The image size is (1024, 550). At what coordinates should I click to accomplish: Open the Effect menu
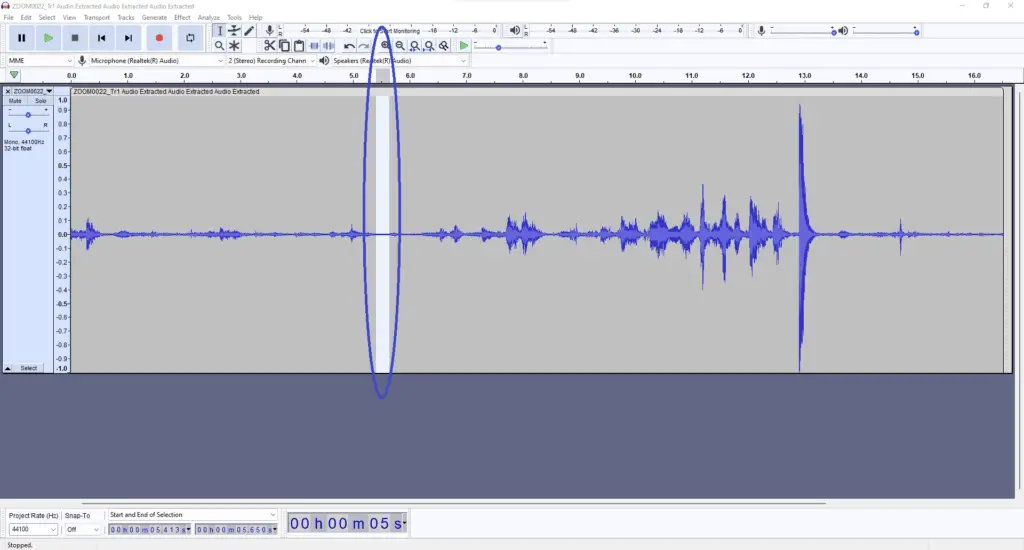(x=182, y=18)
